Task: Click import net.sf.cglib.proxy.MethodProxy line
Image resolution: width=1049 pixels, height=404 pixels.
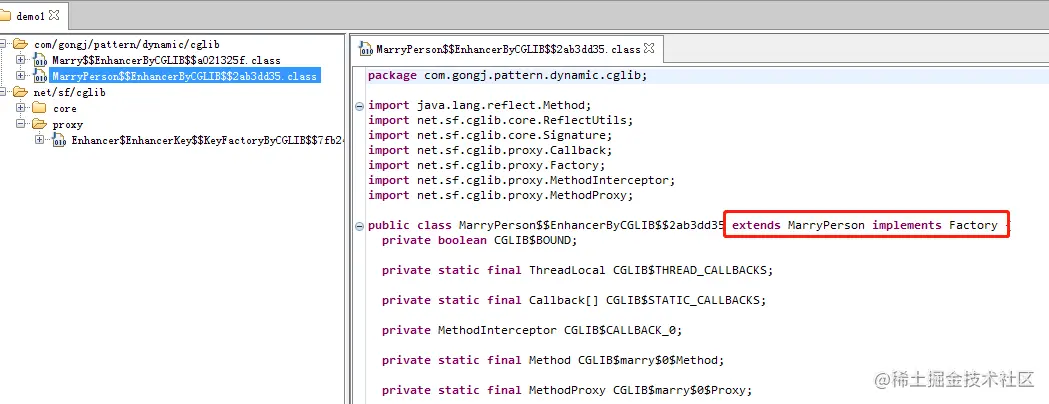Action: (500, 195)
